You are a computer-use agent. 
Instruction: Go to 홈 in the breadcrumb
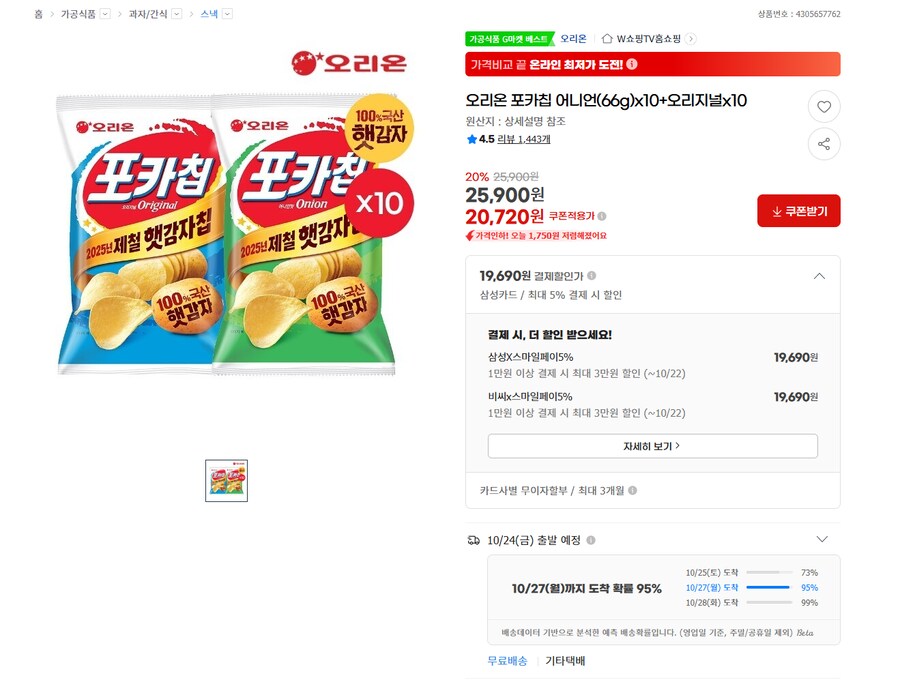coord(37,13)
